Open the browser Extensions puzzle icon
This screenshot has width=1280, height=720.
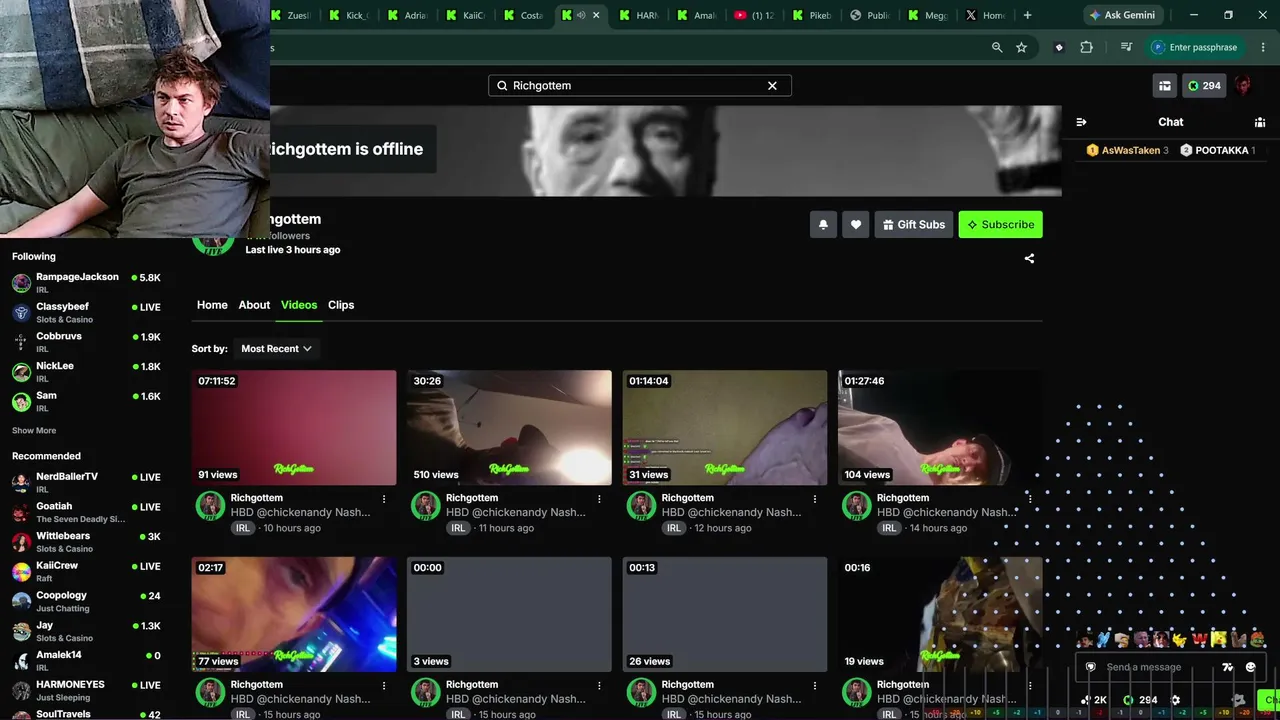tap(1087, 47)
